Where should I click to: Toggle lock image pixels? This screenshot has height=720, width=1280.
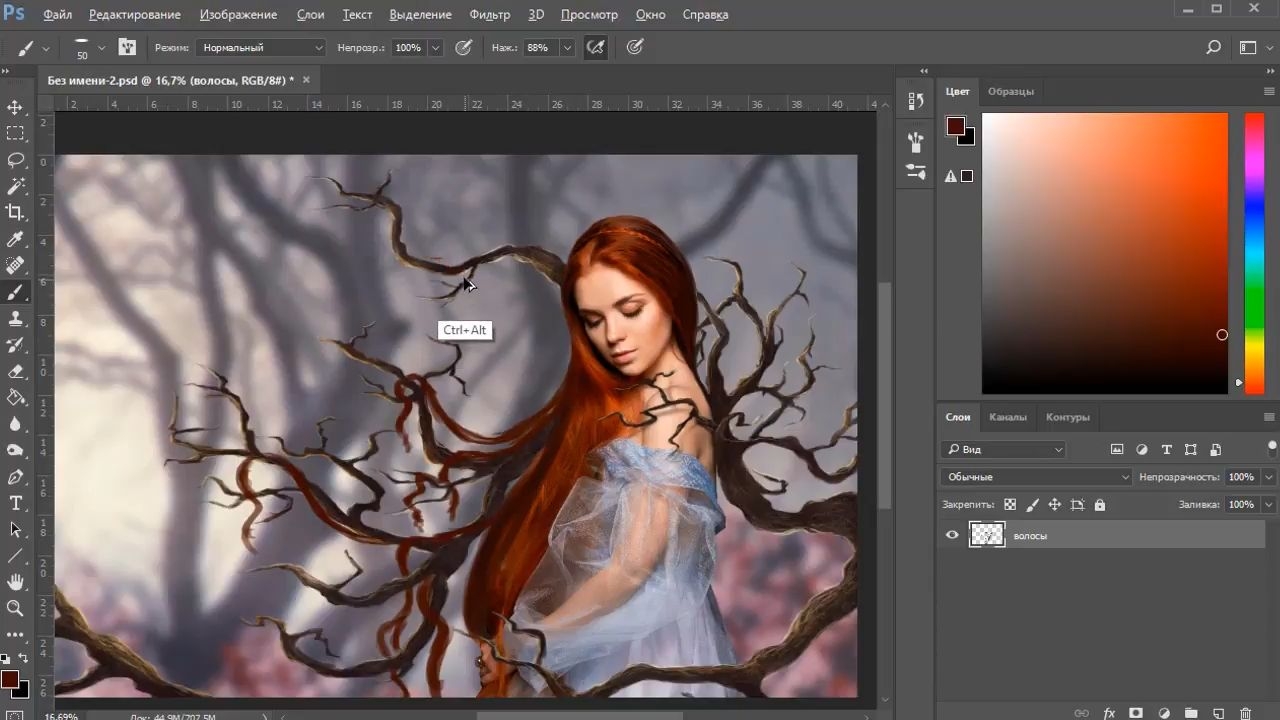coord(1032,505)
